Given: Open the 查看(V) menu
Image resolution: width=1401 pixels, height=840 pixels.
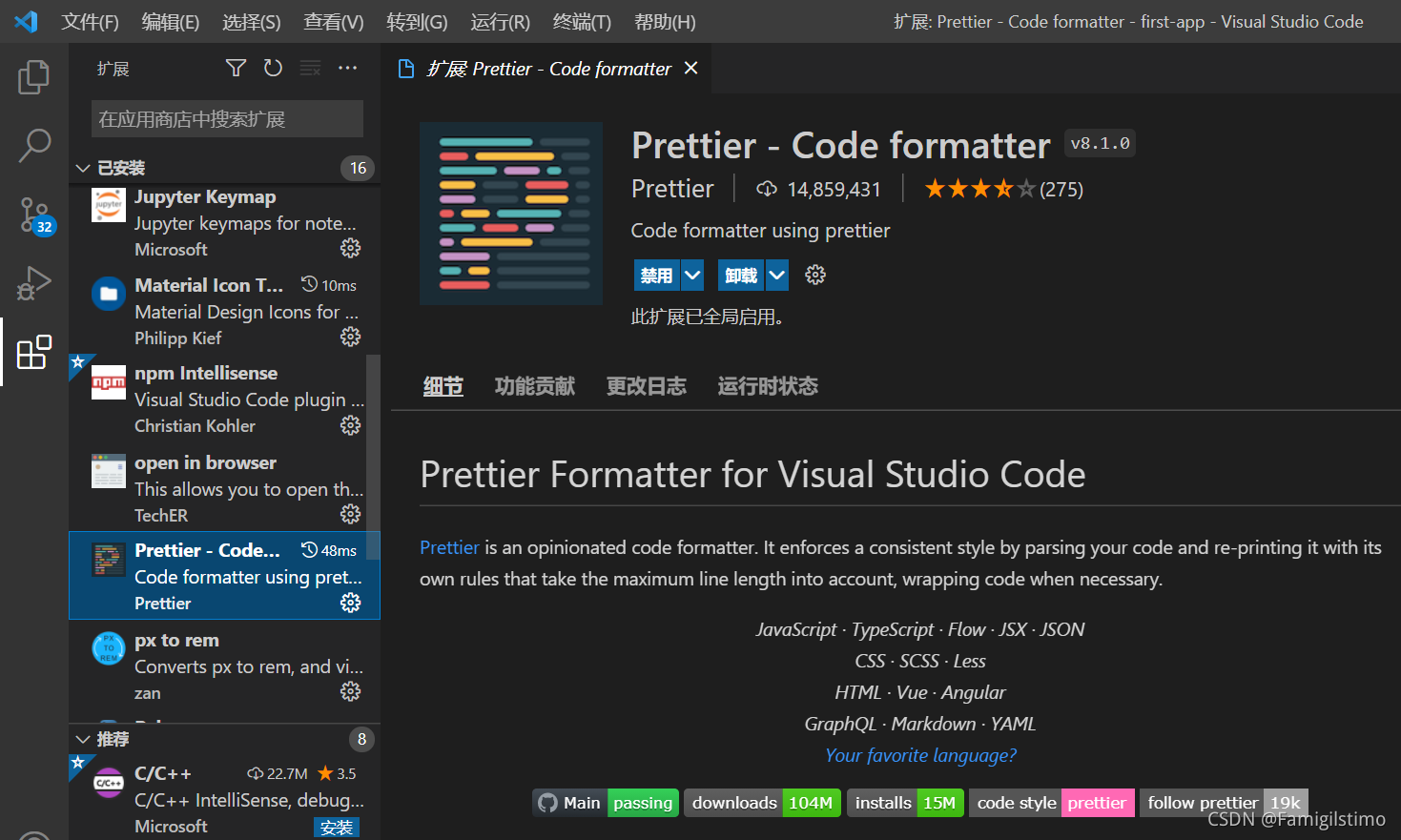Looking at the screenshot, I should pos(333,21).
